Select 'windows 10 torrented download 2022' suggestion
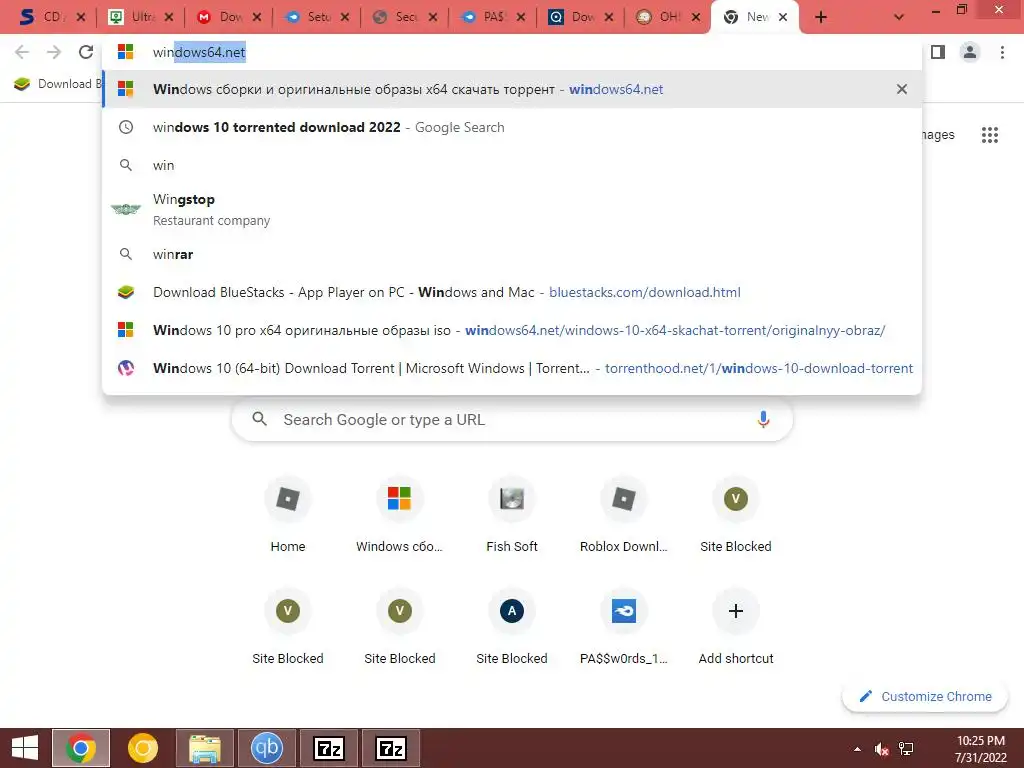The image size is (1024, 768). (x=512, y=127)
